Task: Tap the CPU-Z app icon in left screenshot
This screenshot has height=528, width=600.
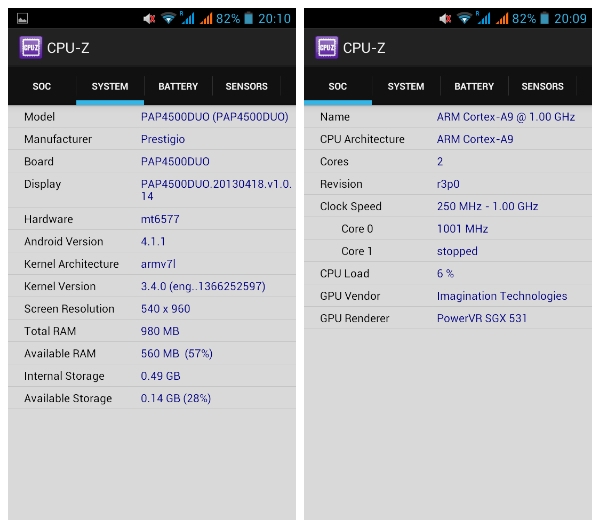Action: [31, 47]
